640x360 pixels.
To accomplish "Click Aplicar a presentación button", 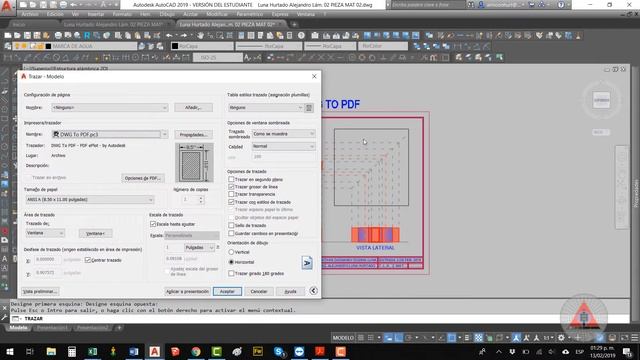I will point(187,291).
